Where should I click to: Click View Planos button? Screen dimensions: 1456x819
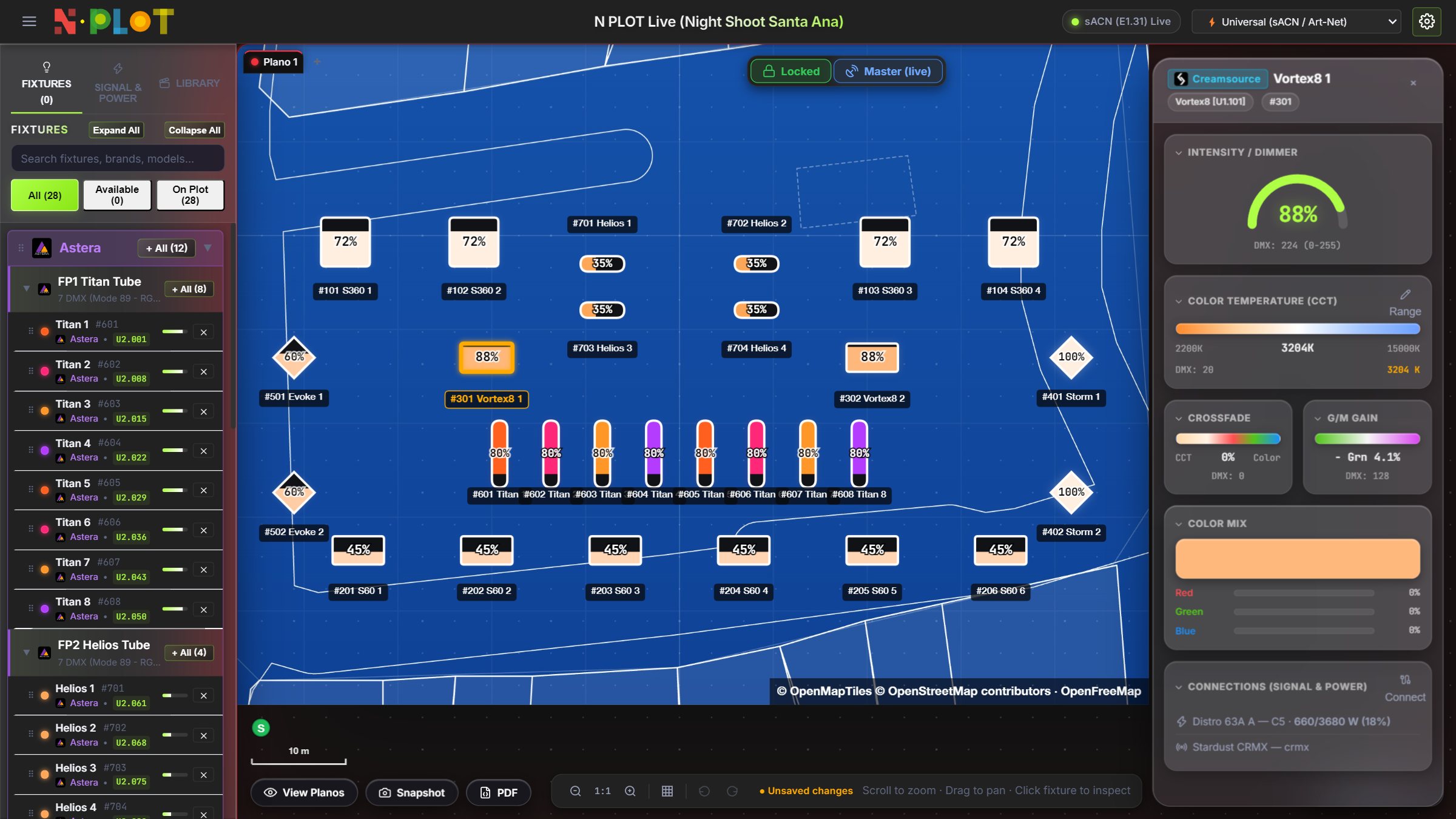coord(305,793)
